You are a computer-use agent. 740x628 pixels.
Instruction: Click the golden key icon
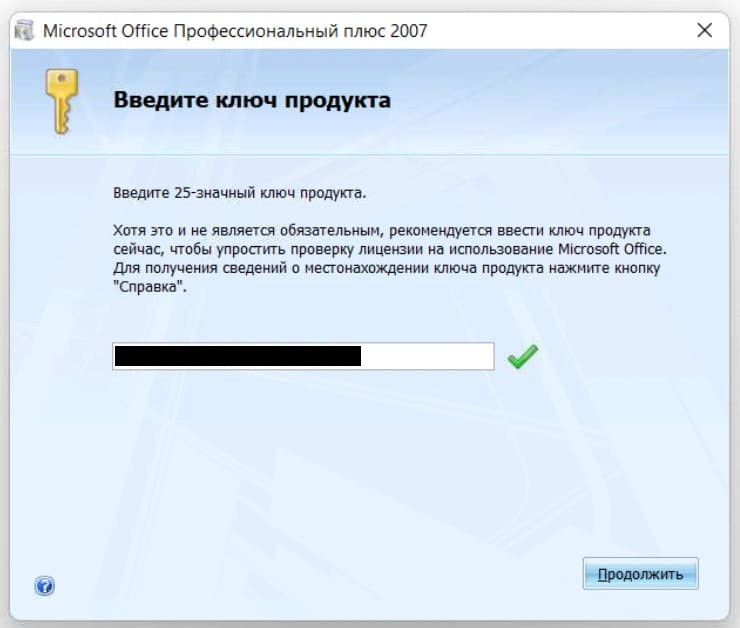(61, 101)
